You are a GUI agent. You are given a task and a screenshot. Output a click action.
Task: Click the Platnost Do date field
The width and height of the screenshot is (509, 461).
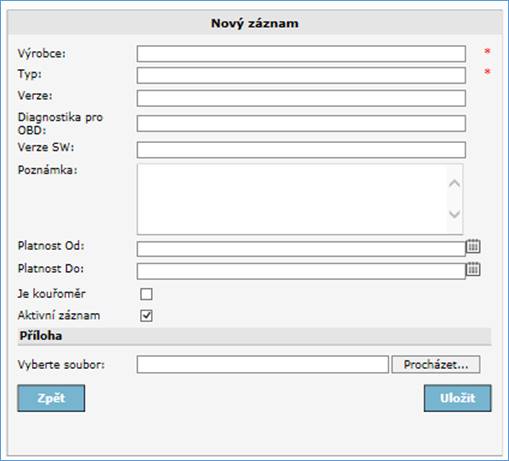coord(301,271)
